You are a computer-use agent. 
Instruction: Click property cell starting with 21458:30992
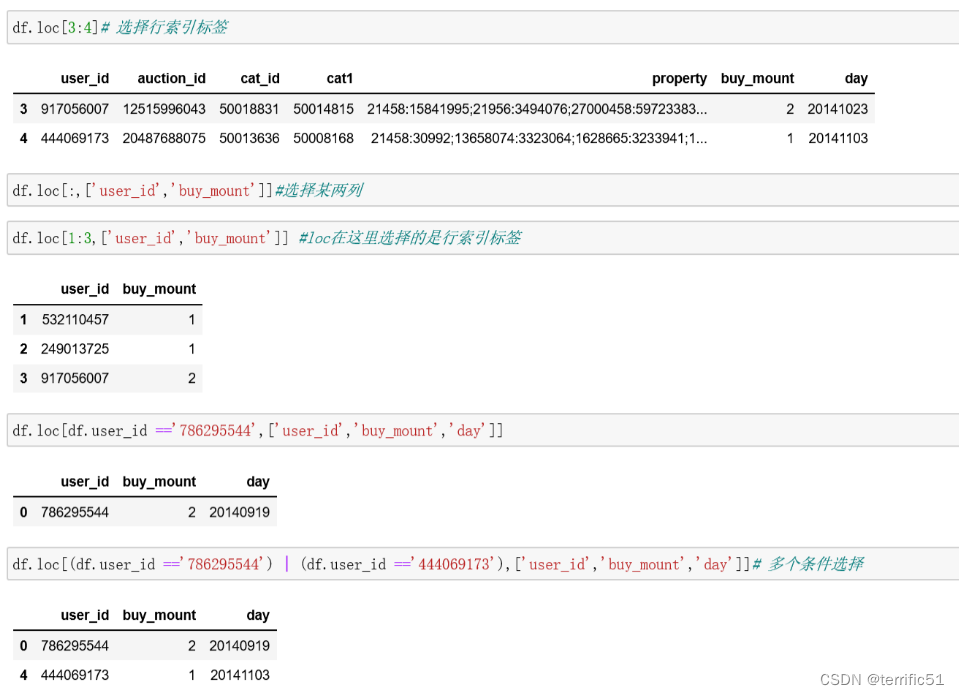coord(539,138)
